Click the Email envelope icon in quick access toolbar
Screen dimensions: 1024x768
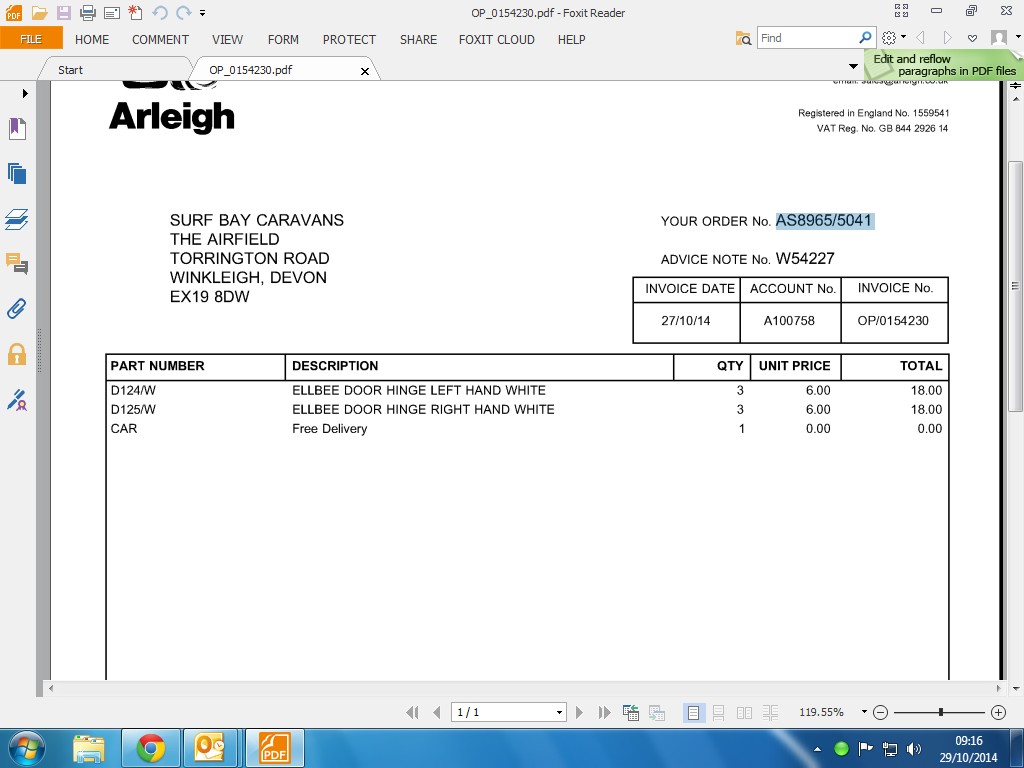[x=112, y=12]
